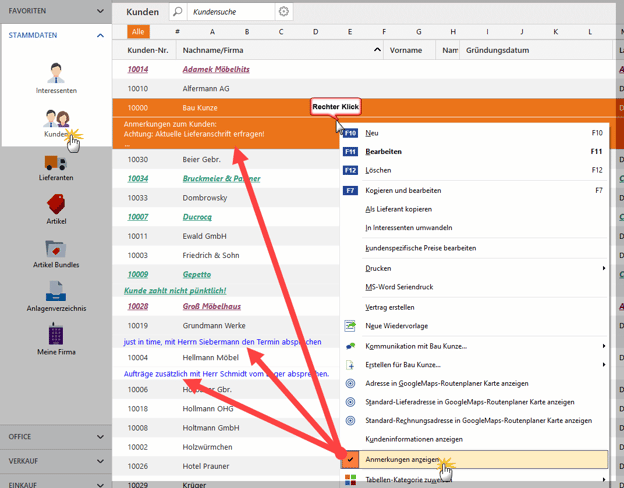
Task: Click the Kundensuche magnifier icon
Action: [177, 12]
